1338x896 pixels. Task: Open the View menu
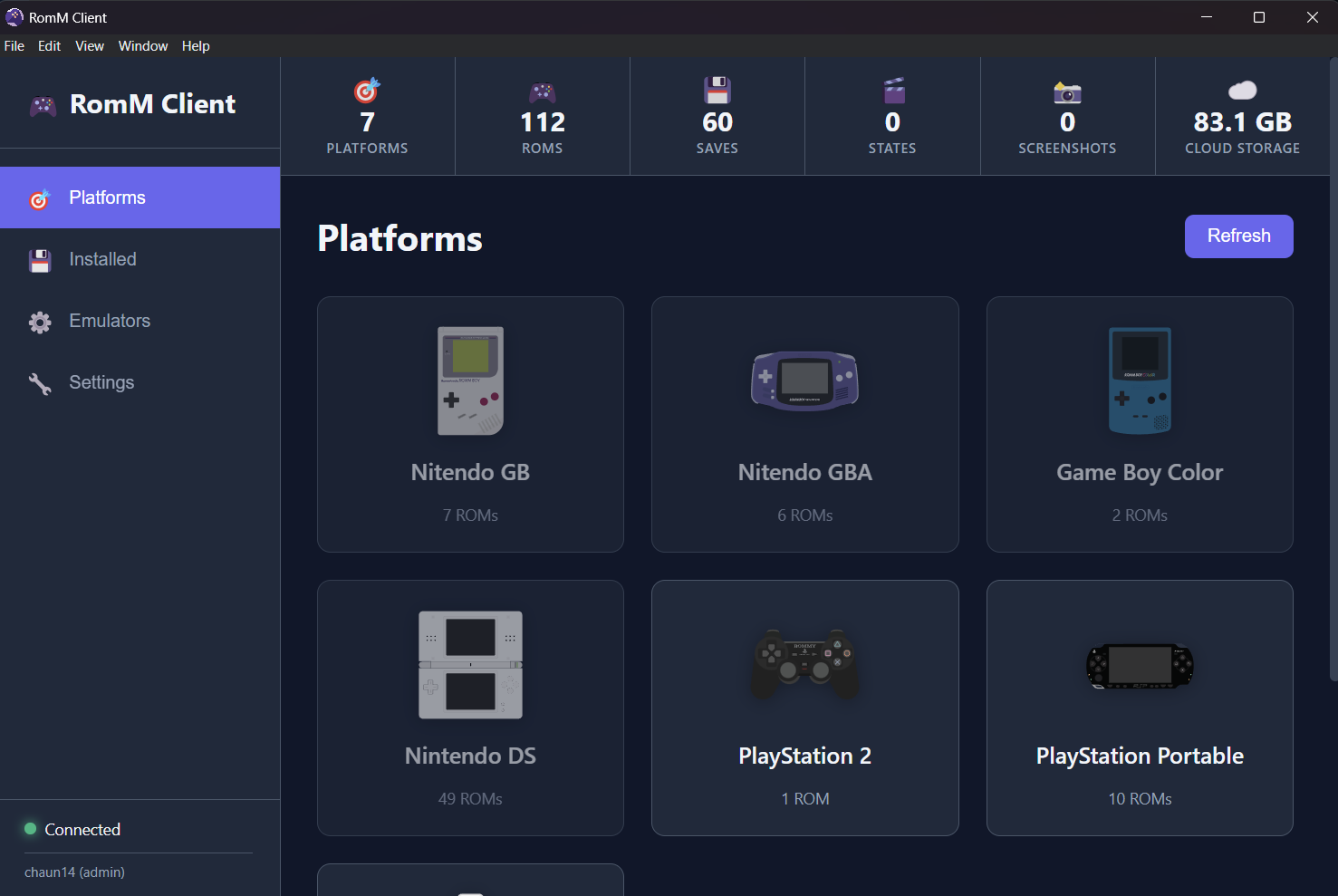[89, 45]
